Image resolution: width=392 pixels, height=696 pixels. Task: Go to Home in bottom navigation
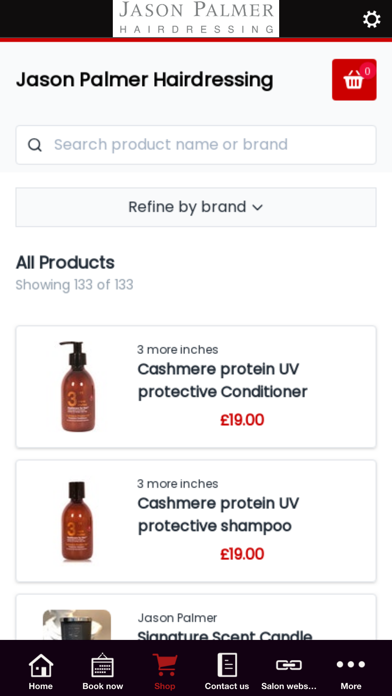[x=41, y=671]
